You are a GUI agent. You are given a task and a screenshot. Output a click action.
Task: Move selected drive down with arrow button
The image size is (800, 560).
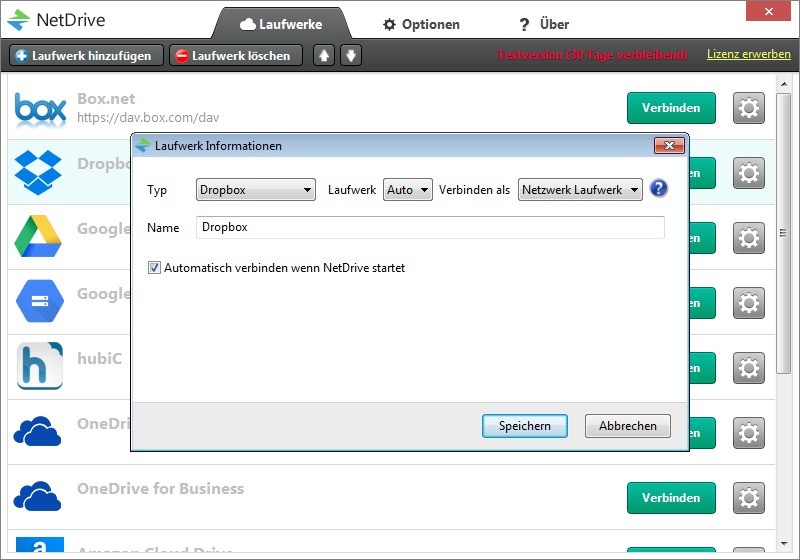click(351, 55)
